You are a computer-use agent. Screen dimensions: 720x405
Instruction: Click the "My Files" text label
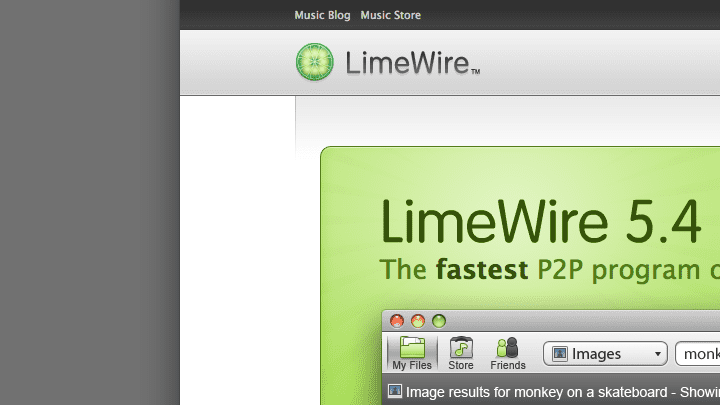[412, 366]
